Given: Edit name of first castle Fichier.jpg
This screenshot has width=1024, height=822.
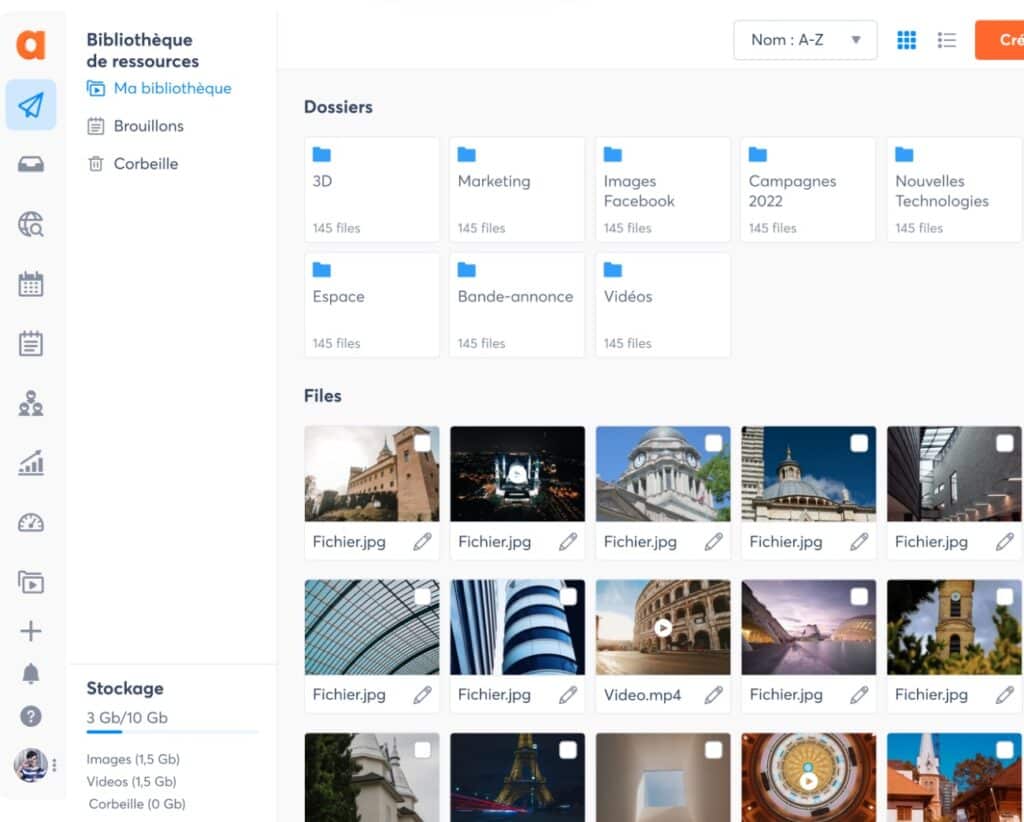Looking at the screenshot, I should [x=423, y=541].
